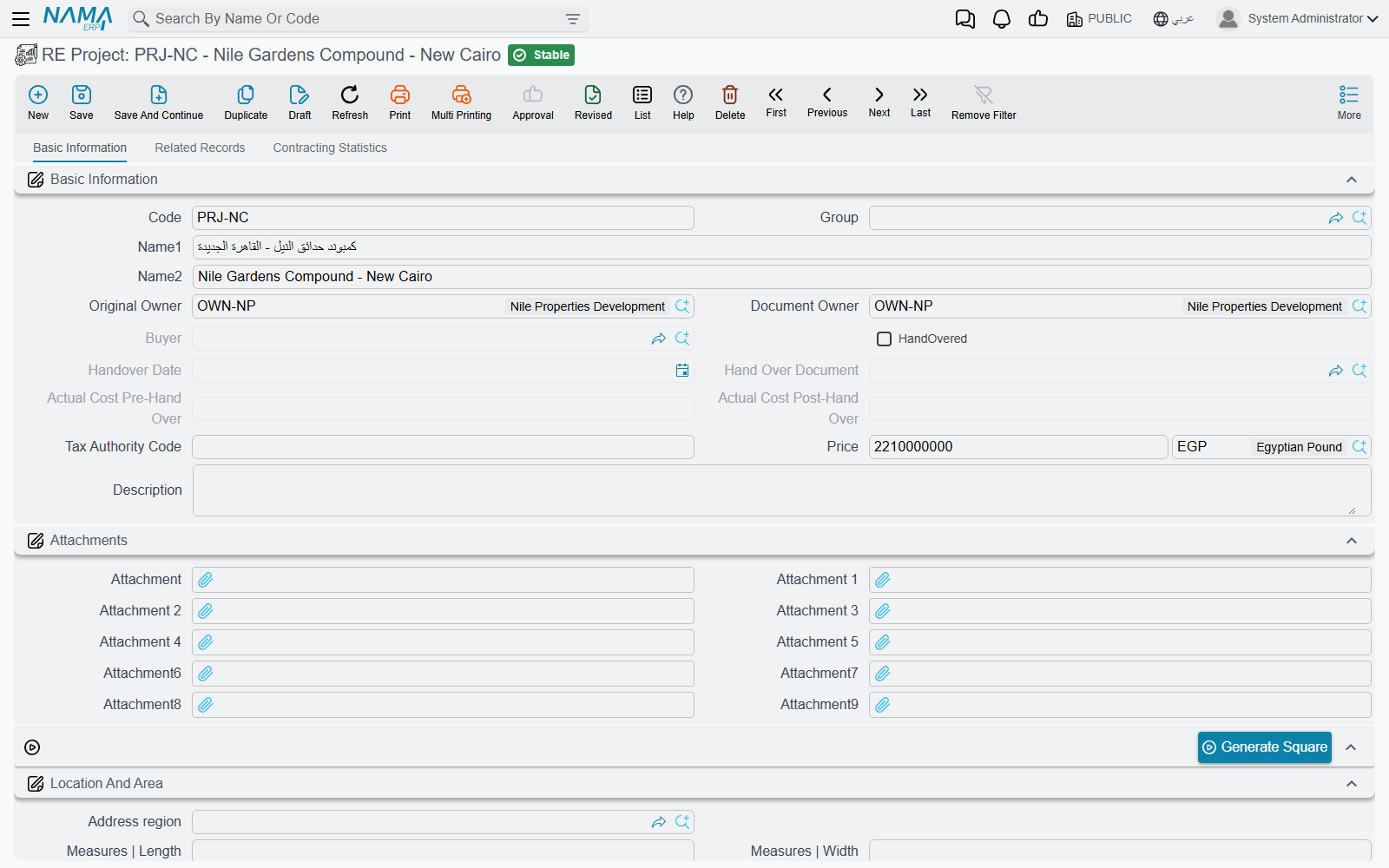Go to the First record
Image resolution: width=1389 pixels, height=868 pixels.
(x=776, y=102)
